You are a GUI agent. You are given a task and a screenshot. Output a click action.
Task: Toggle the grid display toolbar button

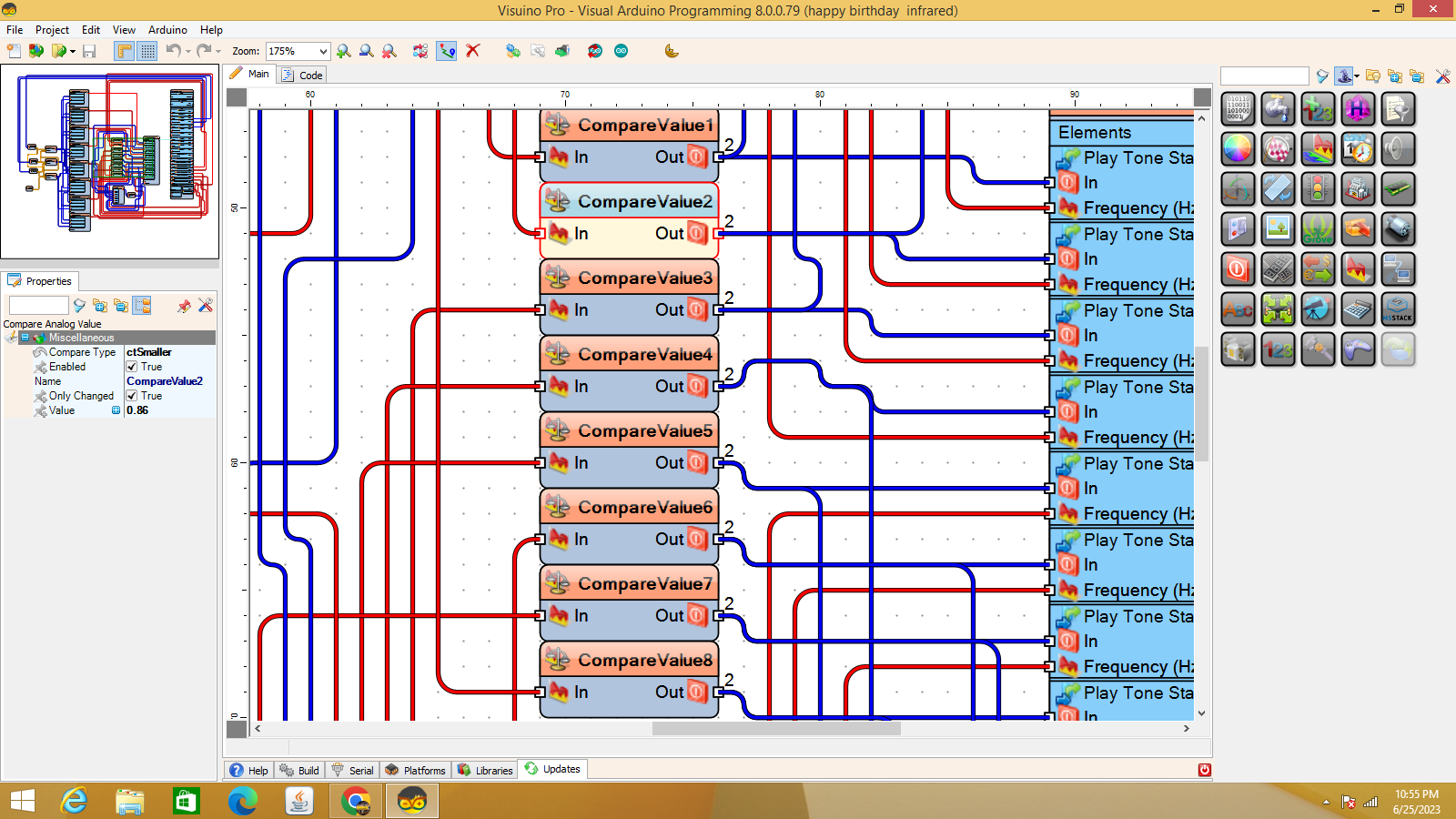pos(147,51)
